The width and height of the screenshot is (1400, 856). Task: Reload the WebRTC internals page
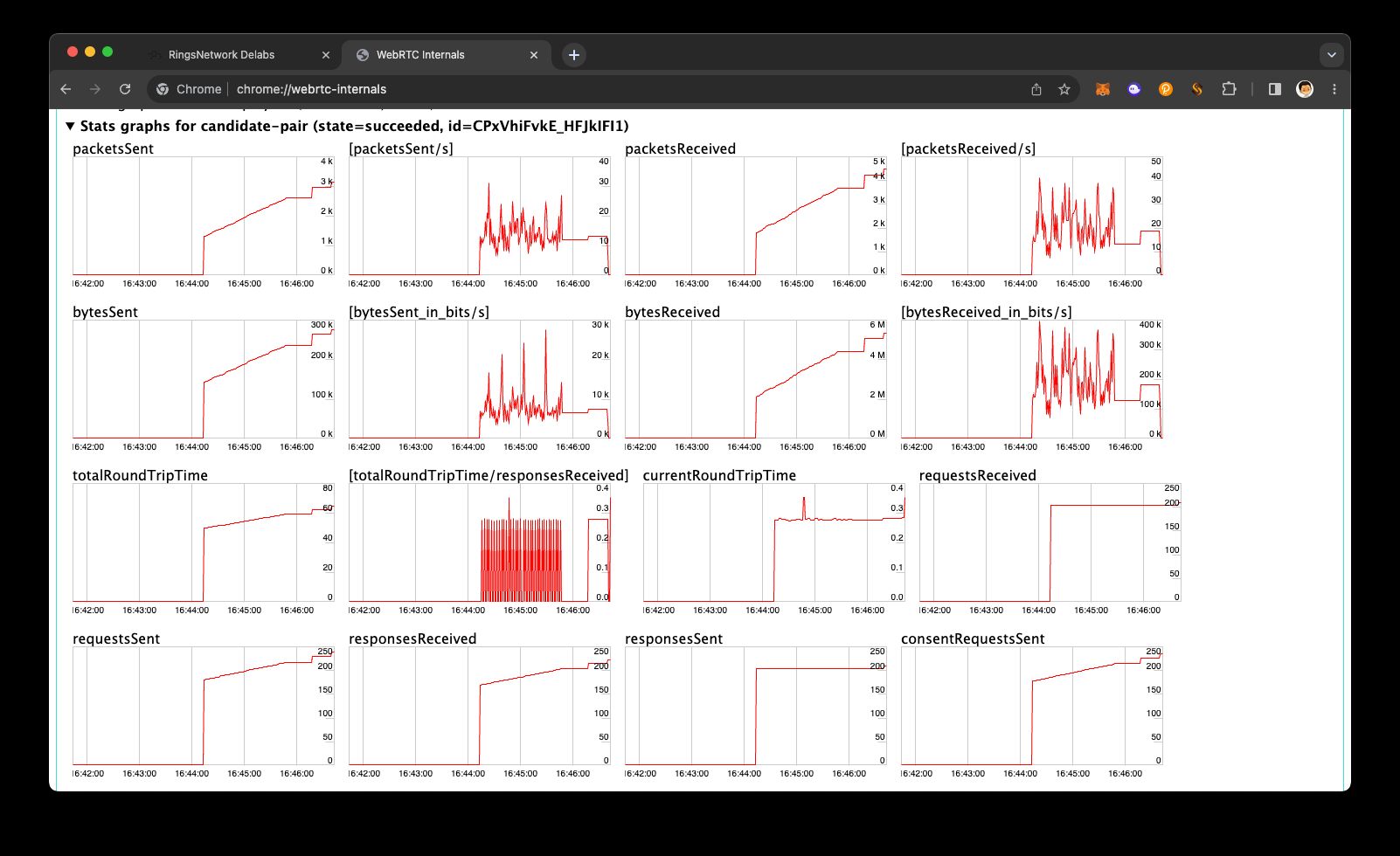coord(125,89)
